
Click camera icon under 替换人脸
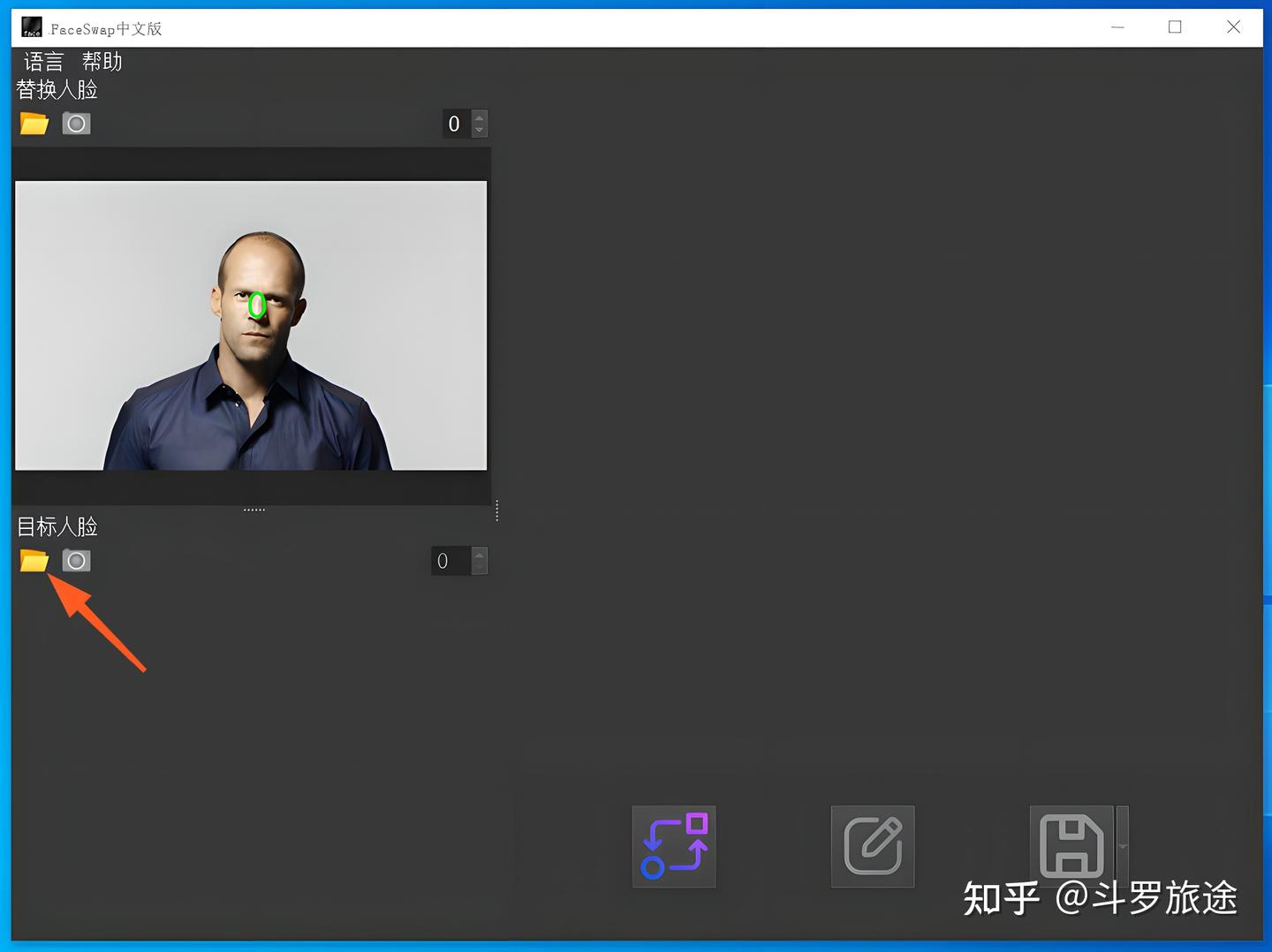tap(77, 124)
